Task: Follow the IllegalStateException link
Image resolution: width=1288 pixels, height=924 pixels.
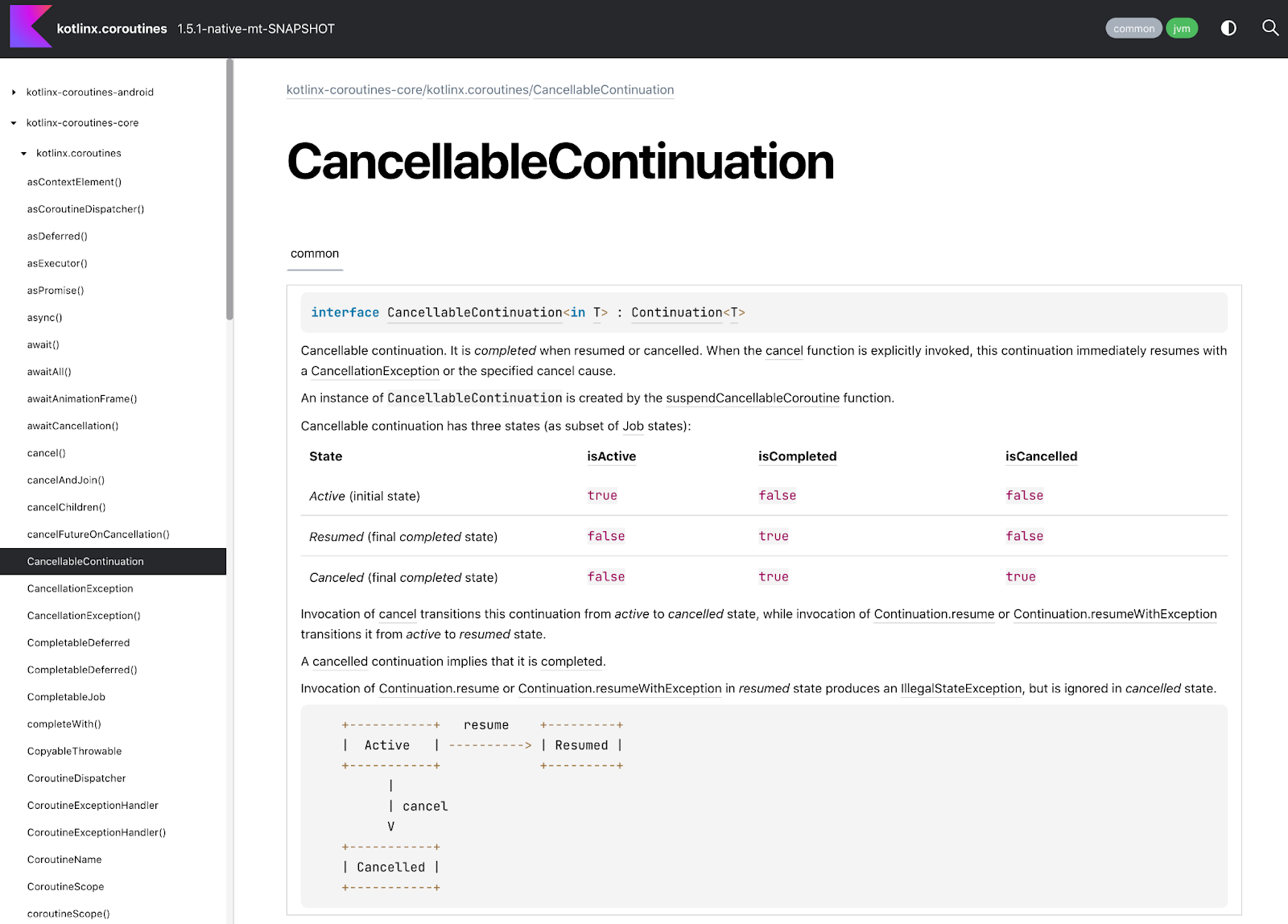Action: 960,688
